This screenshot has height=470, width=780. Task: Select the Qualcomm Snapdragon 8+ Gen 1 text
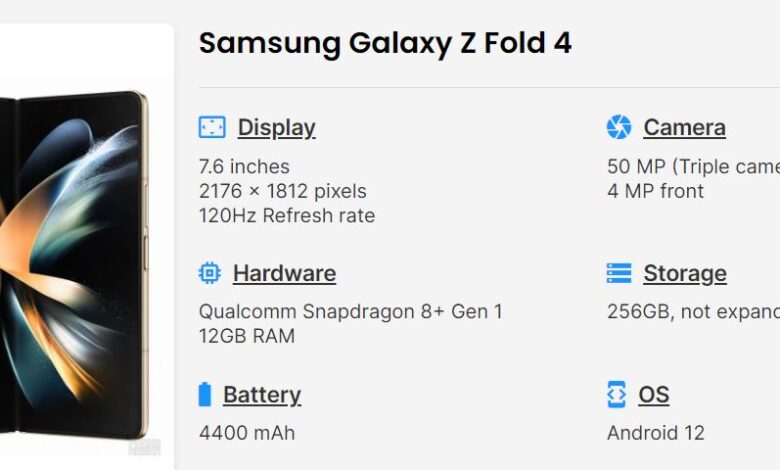click(x=351, y=312)
